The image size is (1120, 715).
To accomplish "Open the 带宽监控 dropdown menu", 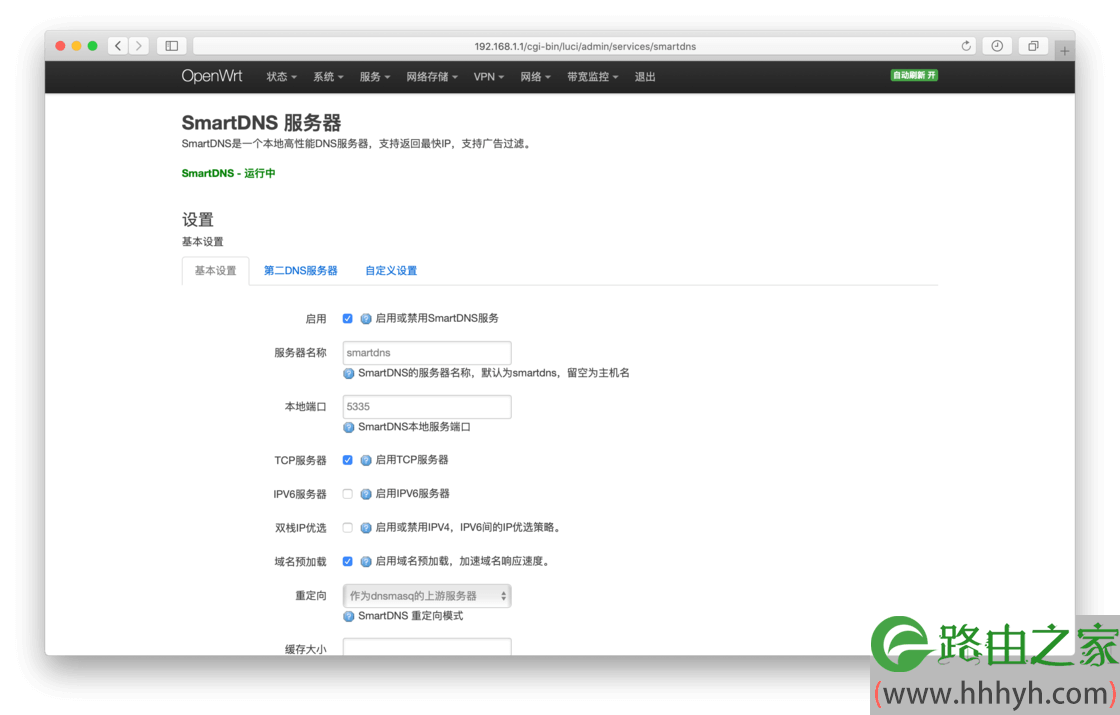I will [x=593, y=76].
